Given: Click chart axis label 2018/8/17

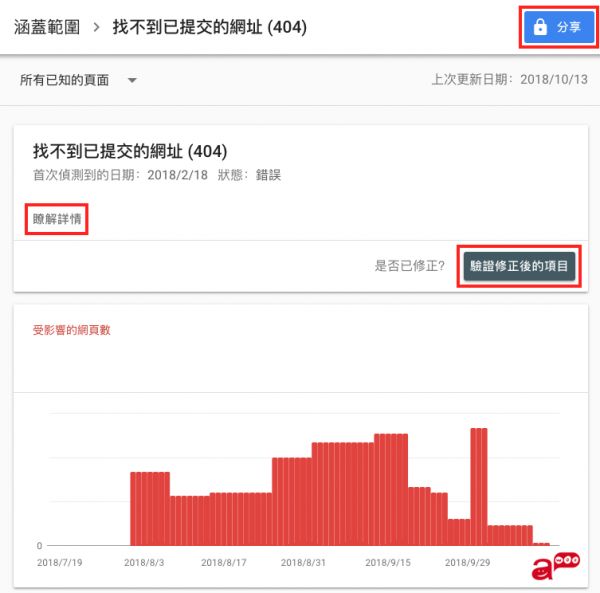Looking at the screenshot, I should coord(224,562).
